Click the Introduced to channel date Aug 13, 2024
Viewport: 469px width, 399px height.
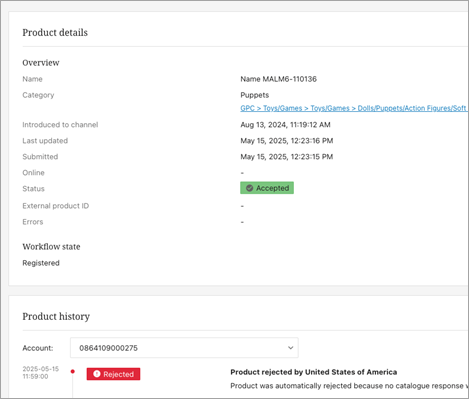(x=285, y=125)
